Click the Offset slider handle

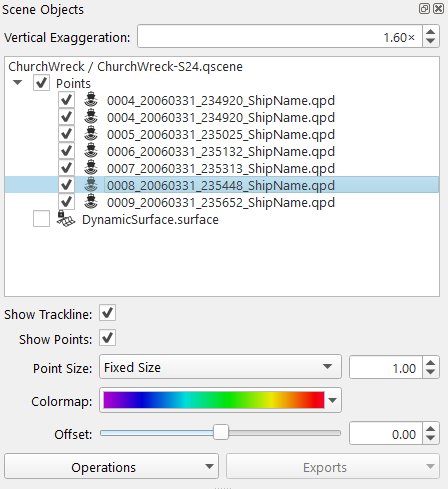pyautogui.click(x=221, y=432)
